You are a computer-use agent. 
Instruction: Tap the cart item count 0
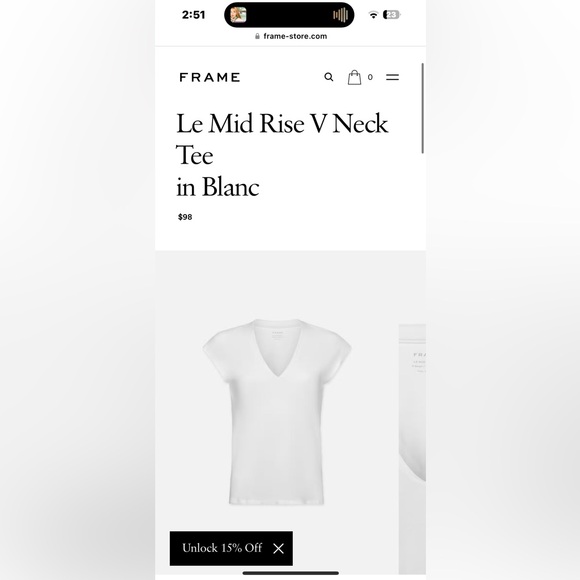click(370, 77)
